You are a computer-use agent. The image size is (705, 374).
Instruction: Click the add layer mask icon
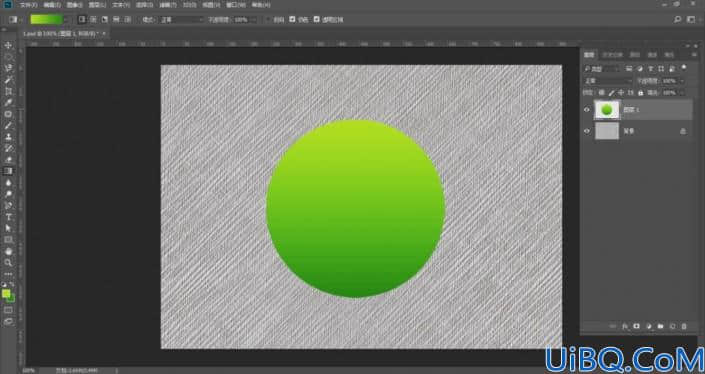pyautogui.click(x=637, y=326)
